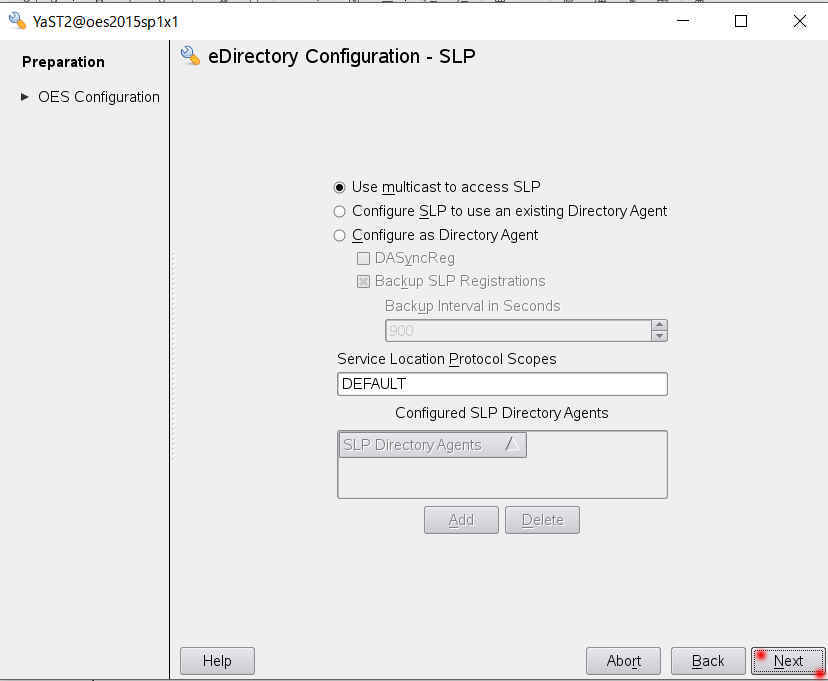Decrease backup interval with down arrow
This screenshot has width=828, height=681.
click(x=659, y=336)
